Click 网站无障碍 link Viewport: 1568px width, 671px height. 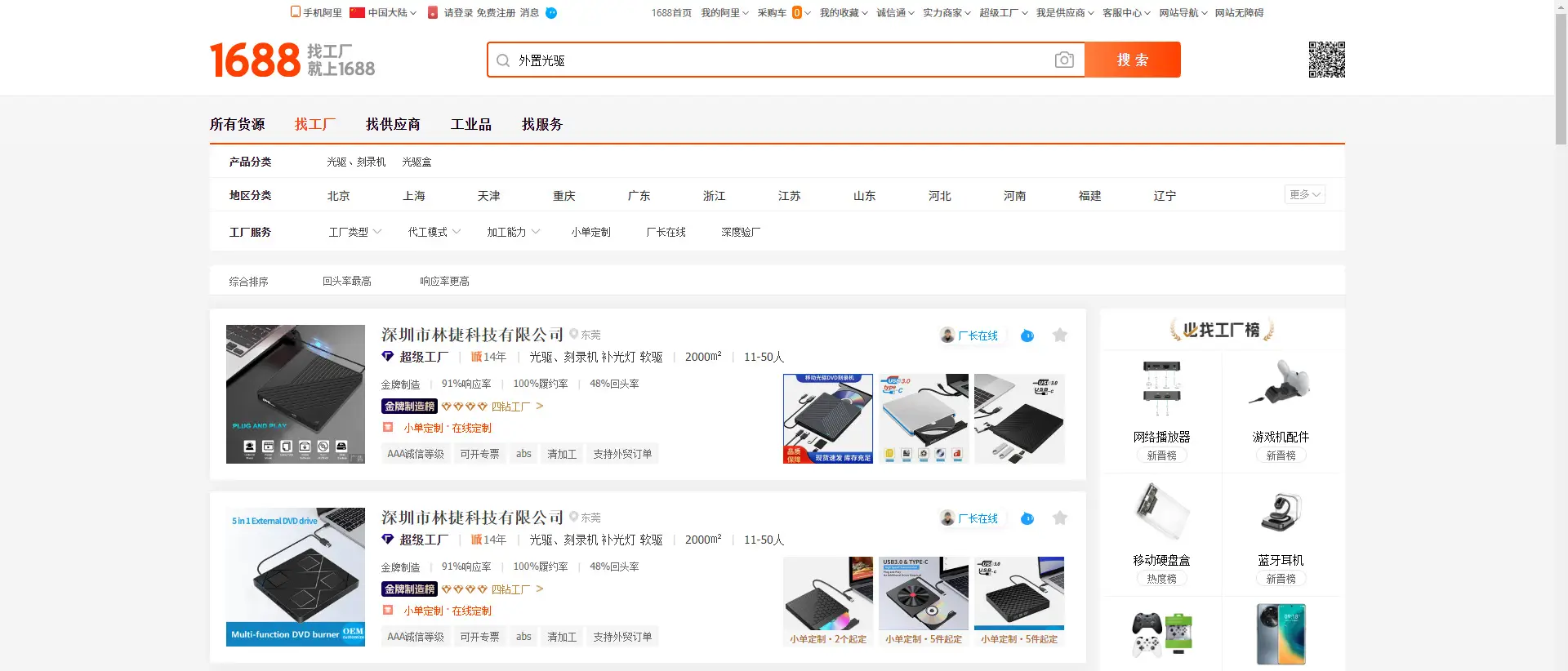coord(1239,13)
